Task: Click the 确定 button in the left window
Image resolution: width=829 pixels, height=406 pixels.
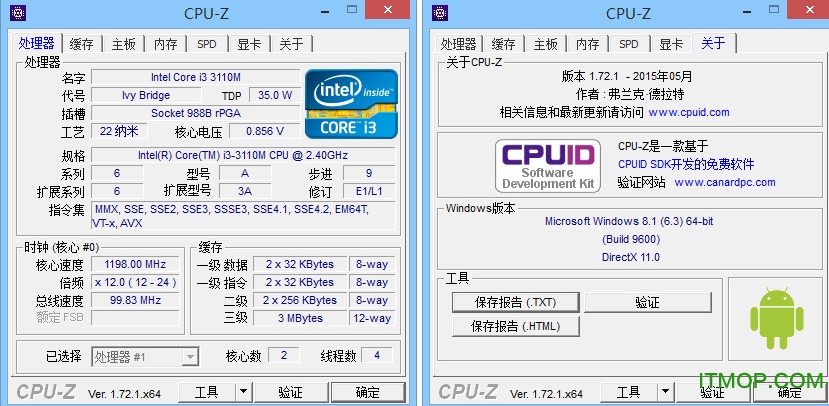Action: coord(367,392)
